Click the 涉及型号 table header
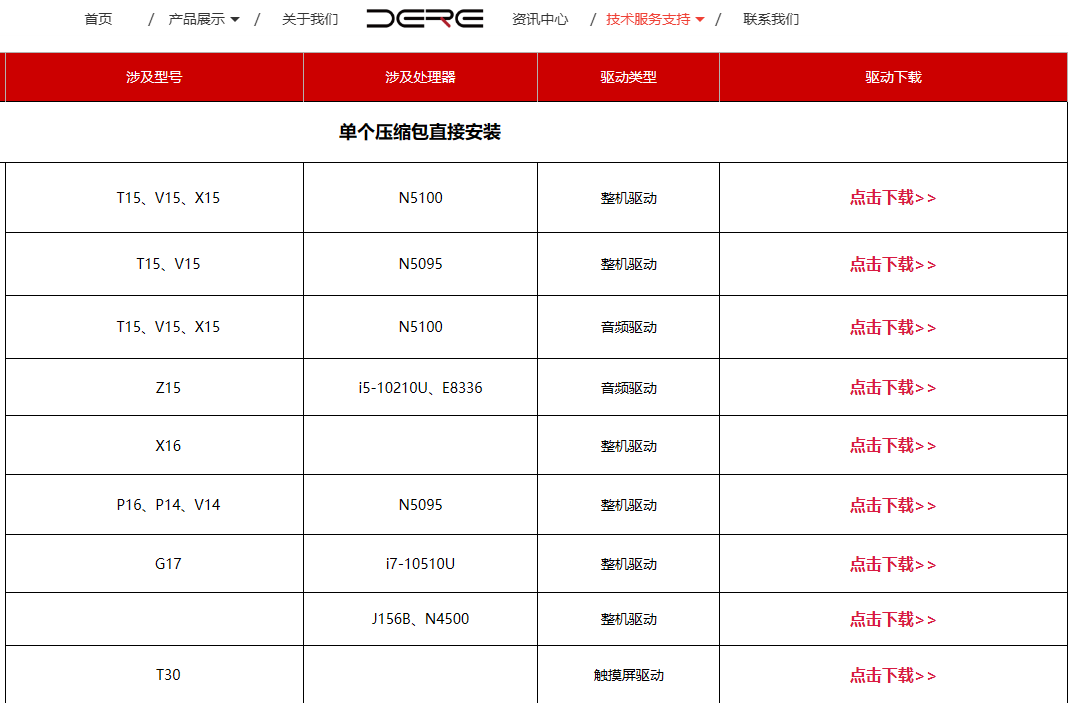1069x703 pixels. [x=155, y=77]
